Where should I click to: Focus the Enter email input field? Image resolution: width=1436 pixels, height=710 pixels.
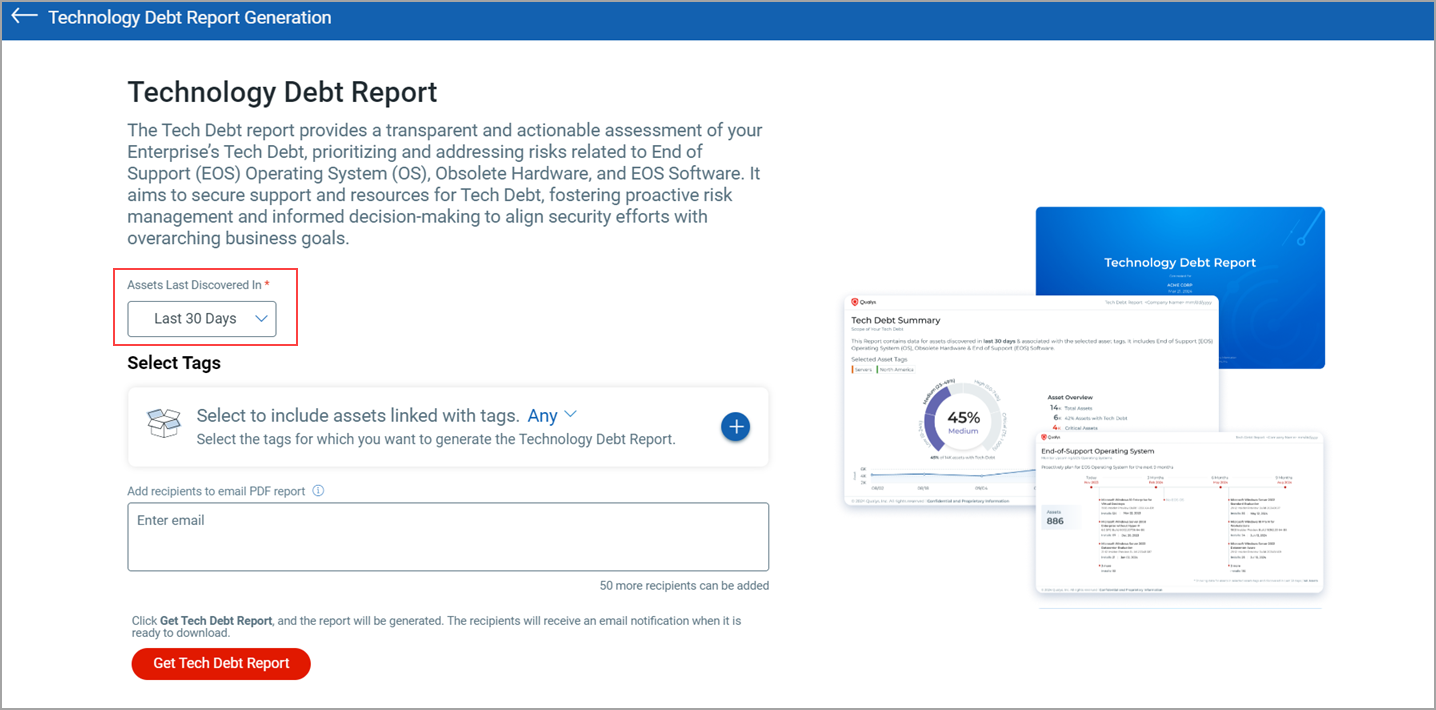pyautogui.click(x=448, y=537)
